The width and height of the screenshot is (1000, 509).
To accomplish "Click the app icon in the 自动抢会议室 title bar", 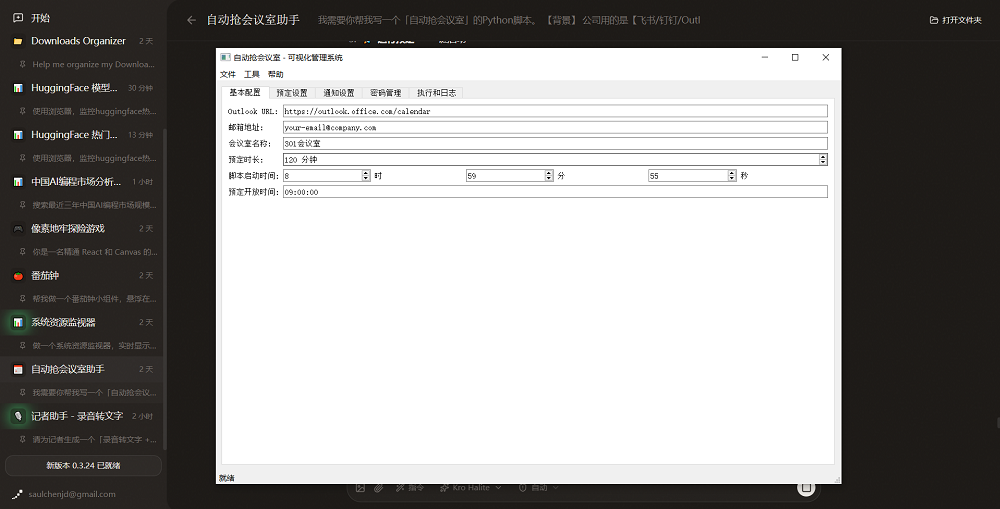I will coord(225,57).
